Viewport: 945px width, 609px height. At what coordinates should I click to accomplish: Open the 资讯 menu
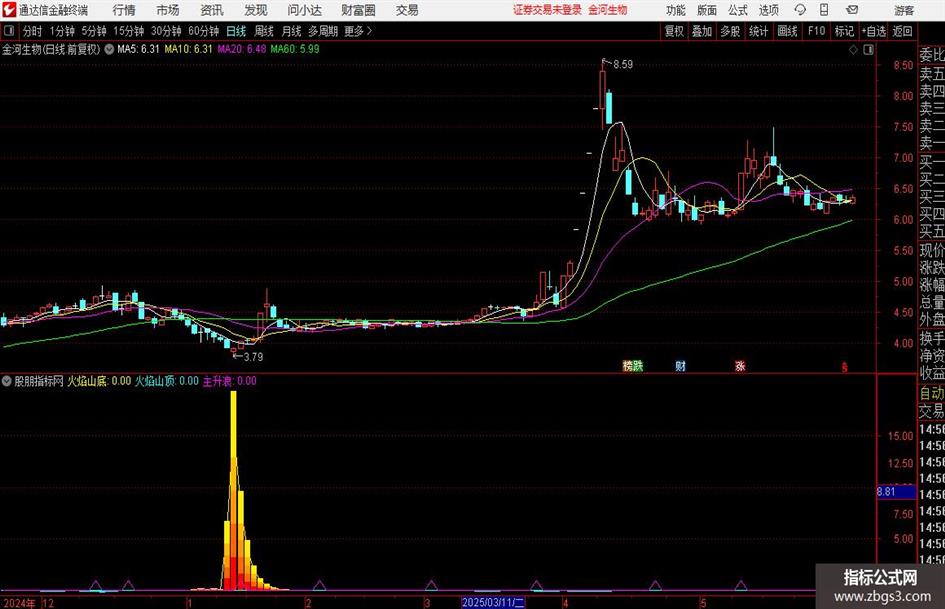coord(212,10)
